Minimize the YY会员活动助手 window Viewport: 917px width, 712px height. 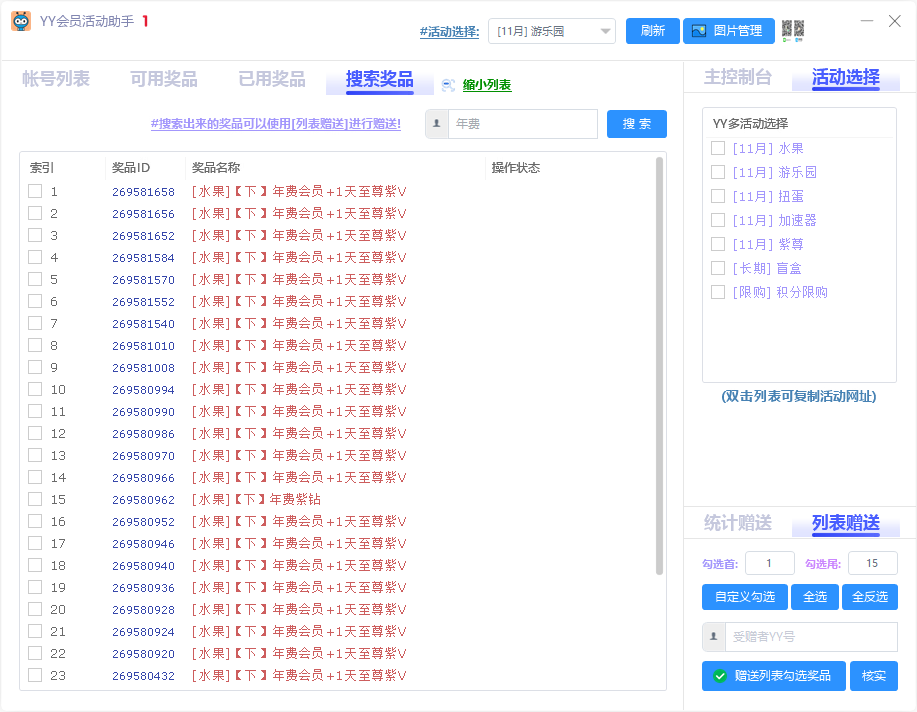coord(867,21)
